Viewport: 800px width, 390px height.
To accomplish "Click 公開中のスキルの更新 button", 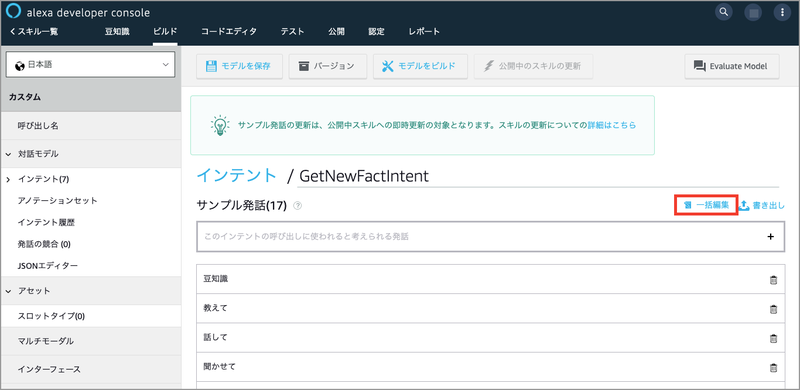I will (534, 66).
